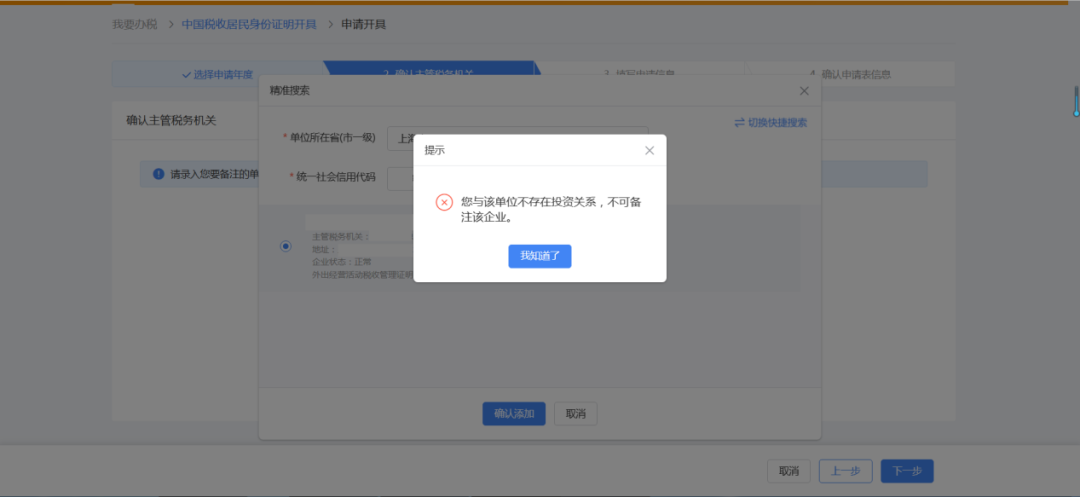The image size is (1080, 497).
Task: Proceed with the 下一步 button
Action: (907, 471)
